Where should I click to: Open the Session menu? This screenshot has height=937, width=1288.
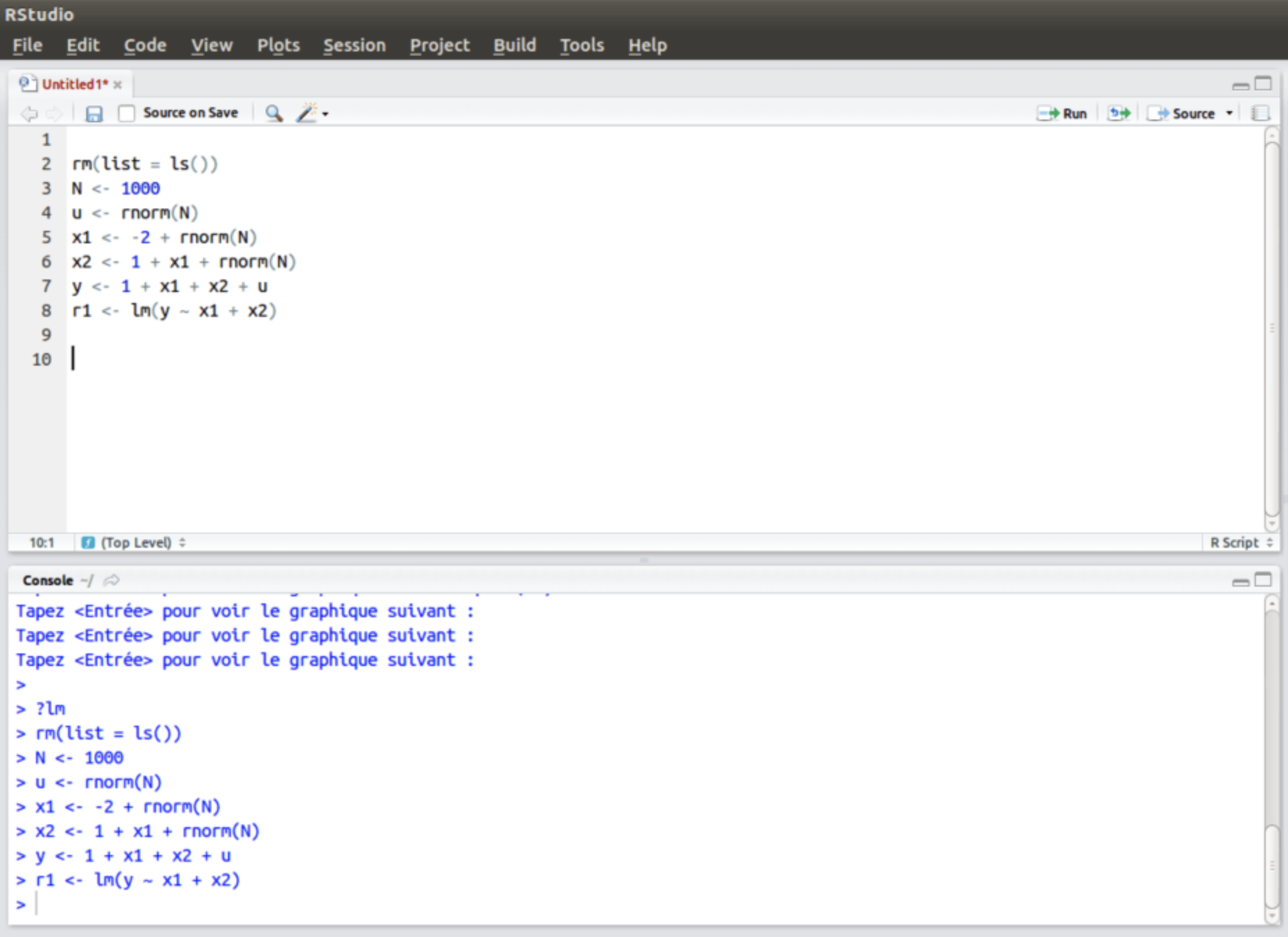354,45
